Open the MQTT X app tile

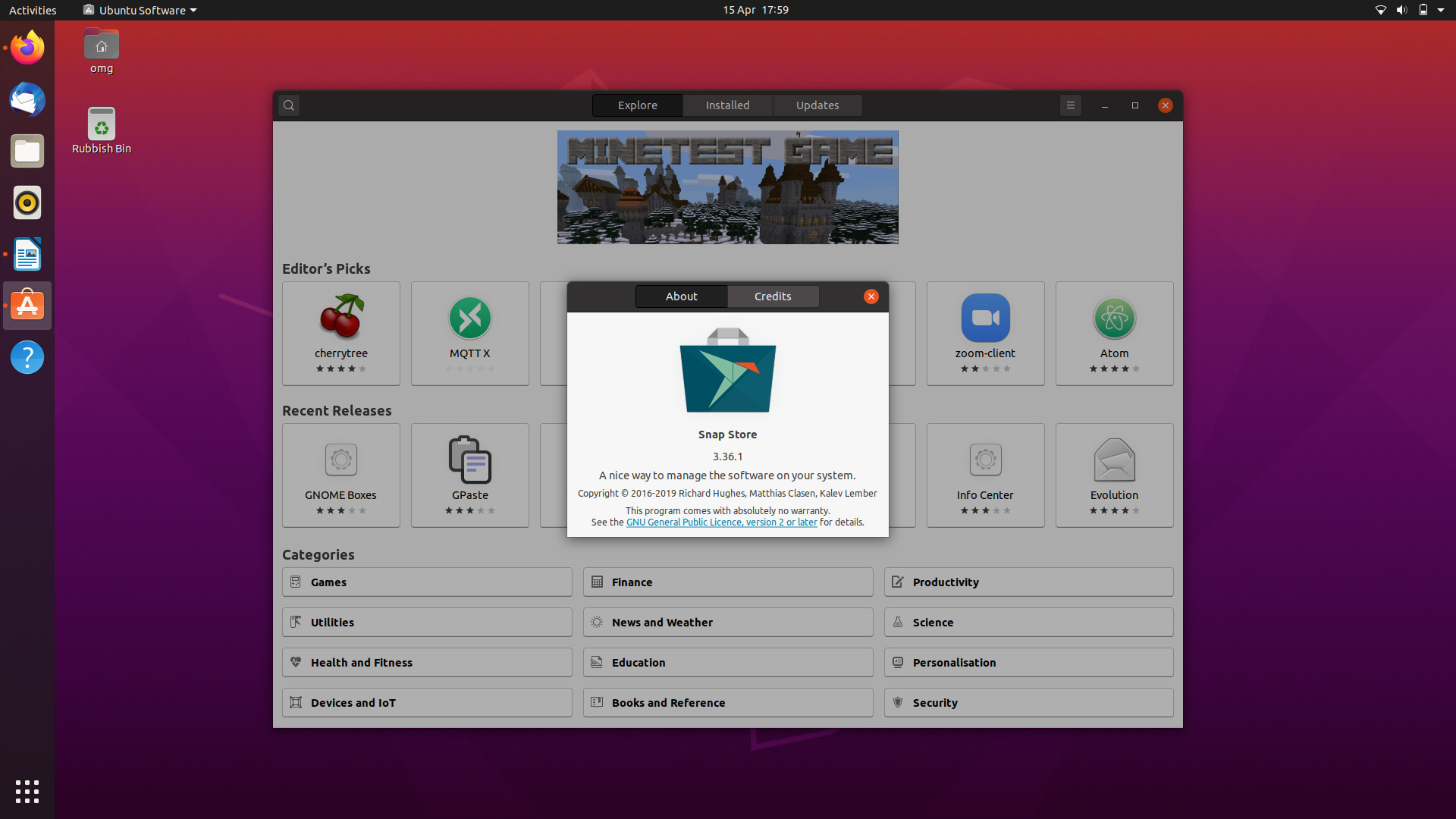pyautogui.click(x=470, y=334)
